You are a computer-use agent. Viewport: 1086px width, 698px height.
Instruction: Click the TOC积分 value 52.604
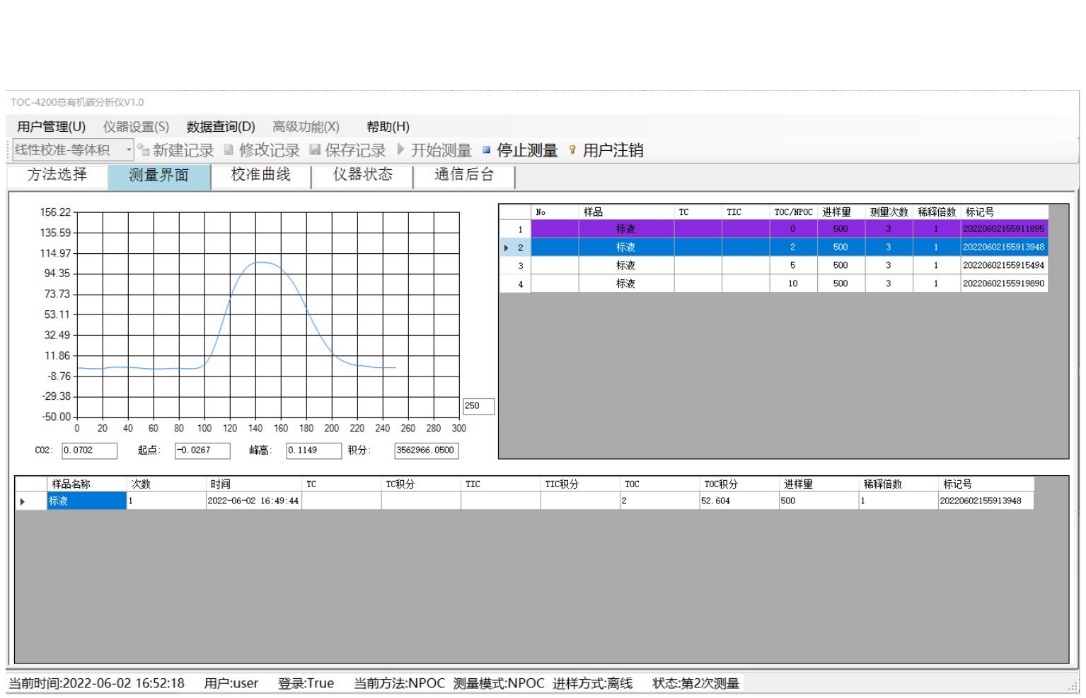[739, 501]
